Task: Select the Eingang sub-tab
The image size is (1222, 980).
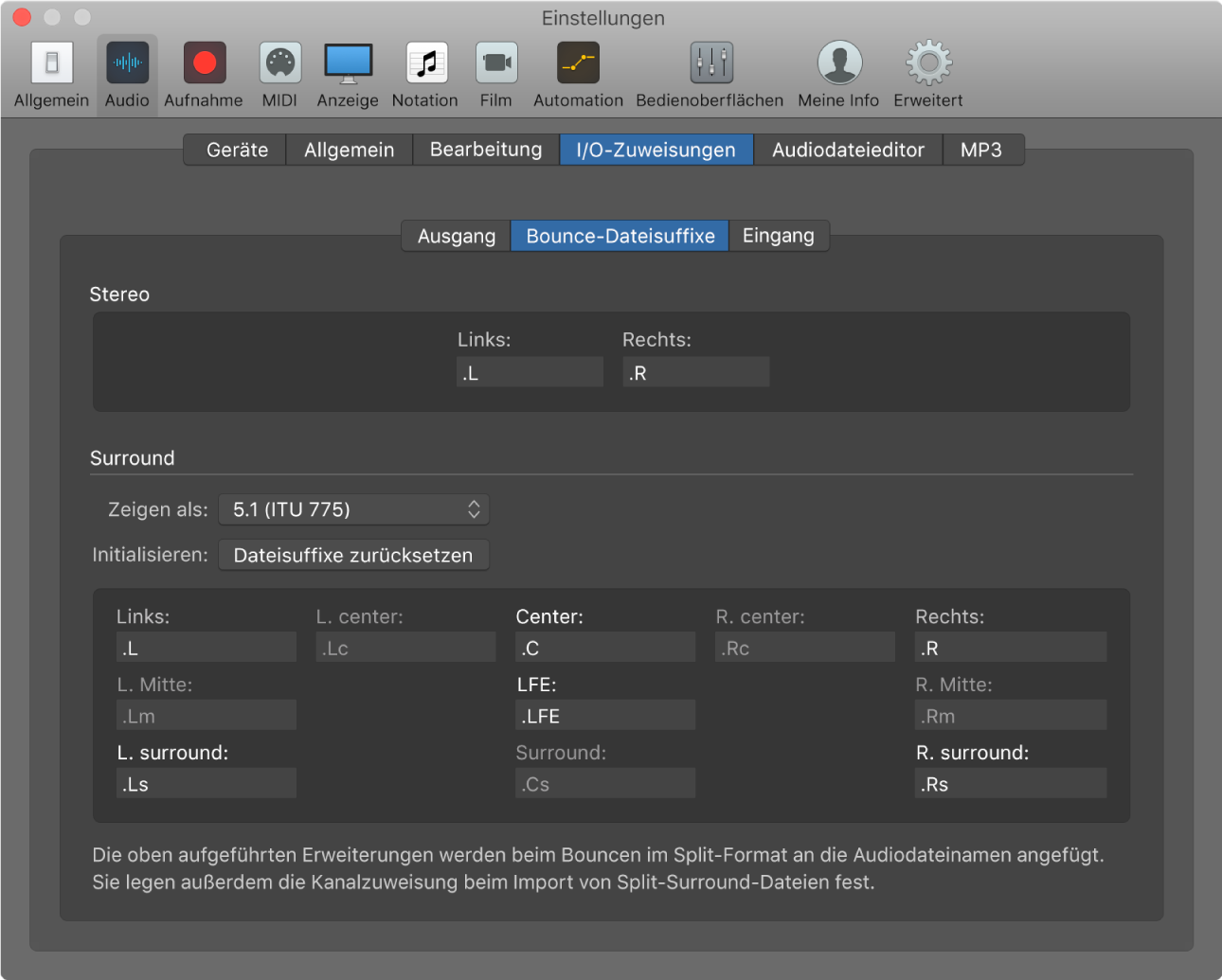Action: pyautogui.click(x=778, y=236)
